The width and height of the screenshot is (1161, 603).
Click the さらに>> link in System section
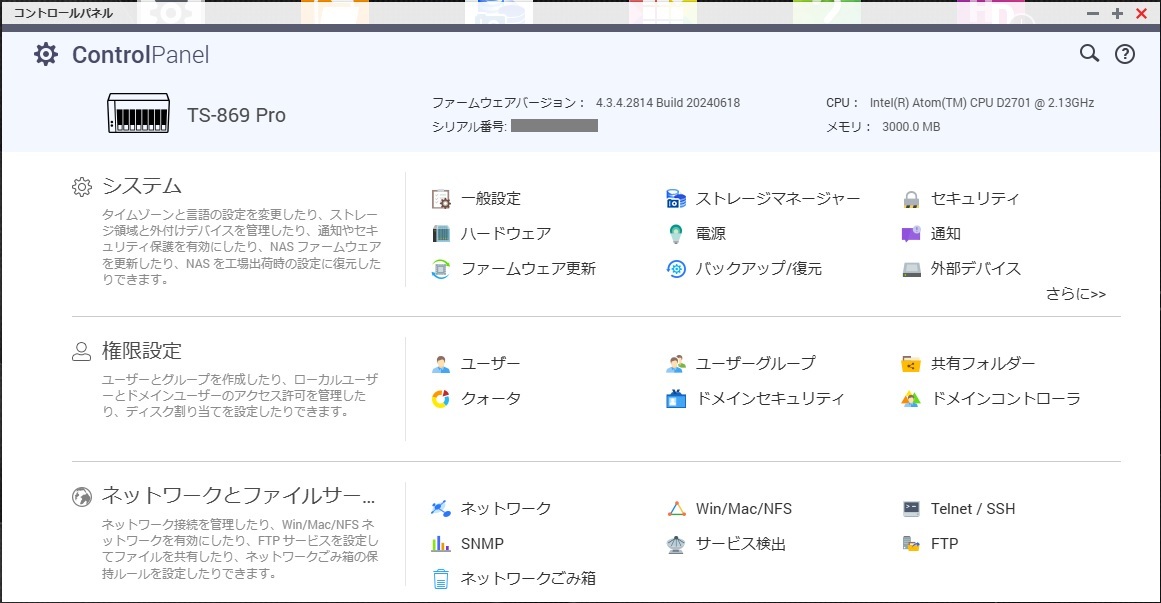[1075, 294]
